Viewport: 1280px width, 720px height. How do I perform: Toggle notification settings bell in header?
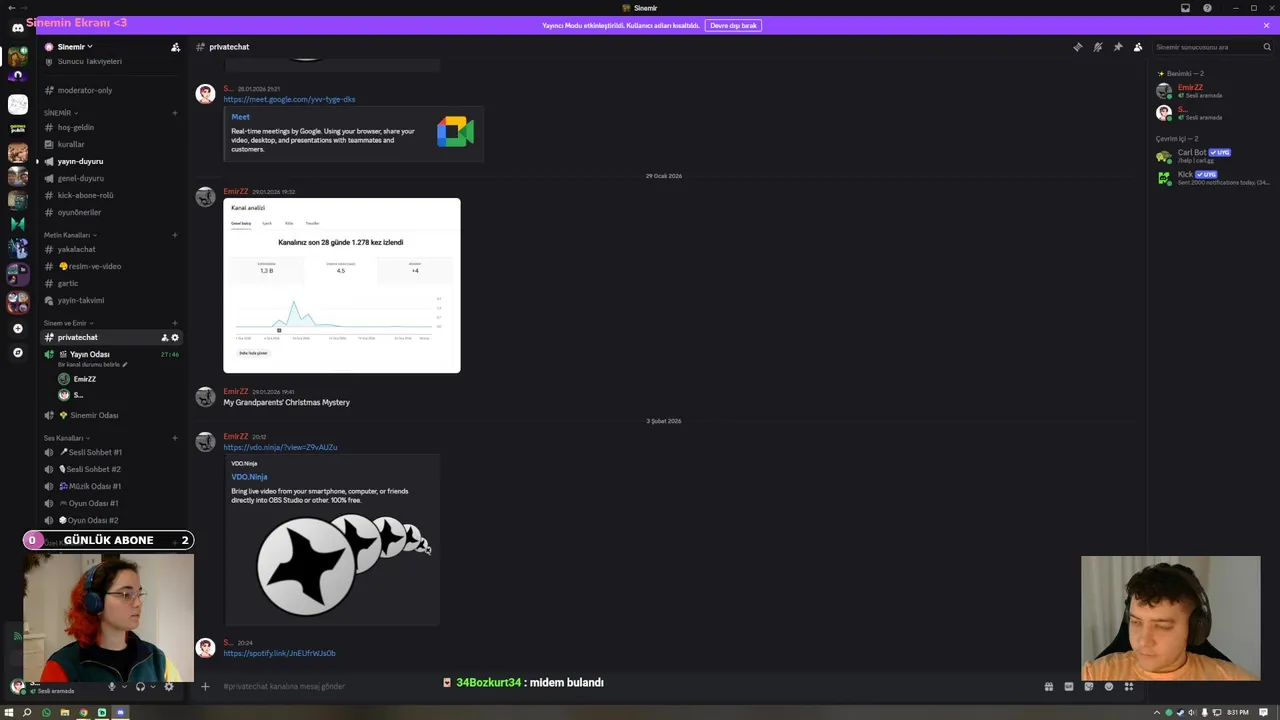(x=1097, y=47)
